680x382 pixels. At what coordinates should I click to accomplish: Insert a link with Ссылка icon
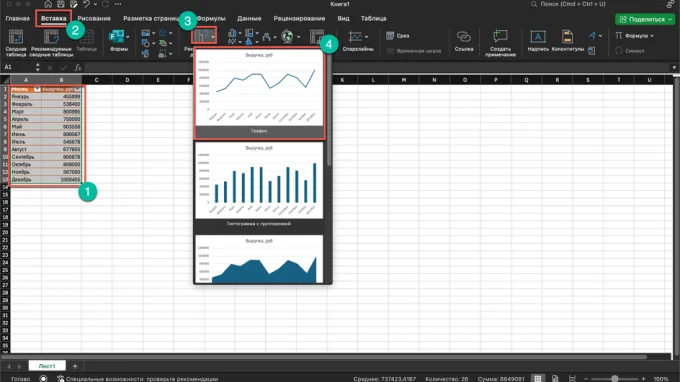click(464, 40)
